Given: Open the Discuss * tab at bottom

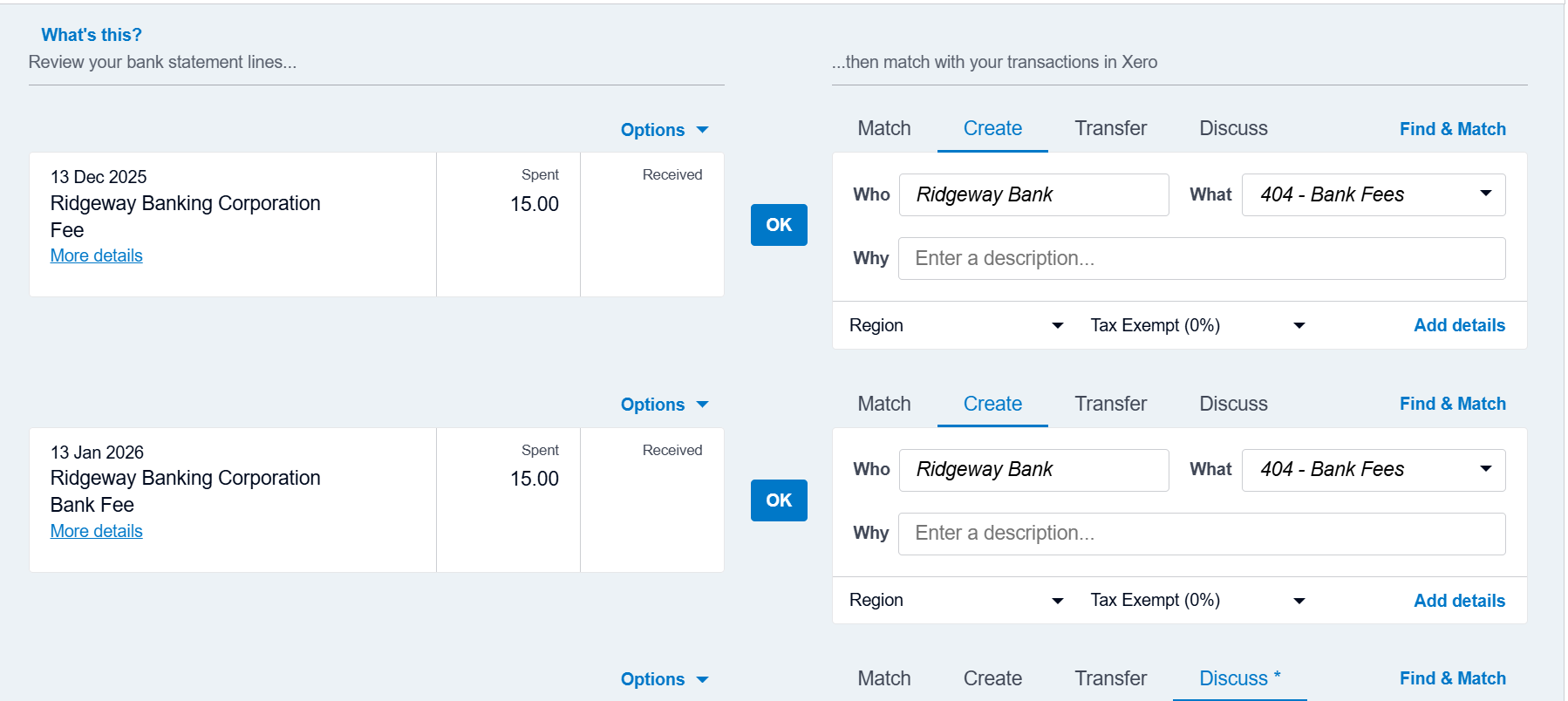Looking at the screenshot, I should pos(1239,678).
